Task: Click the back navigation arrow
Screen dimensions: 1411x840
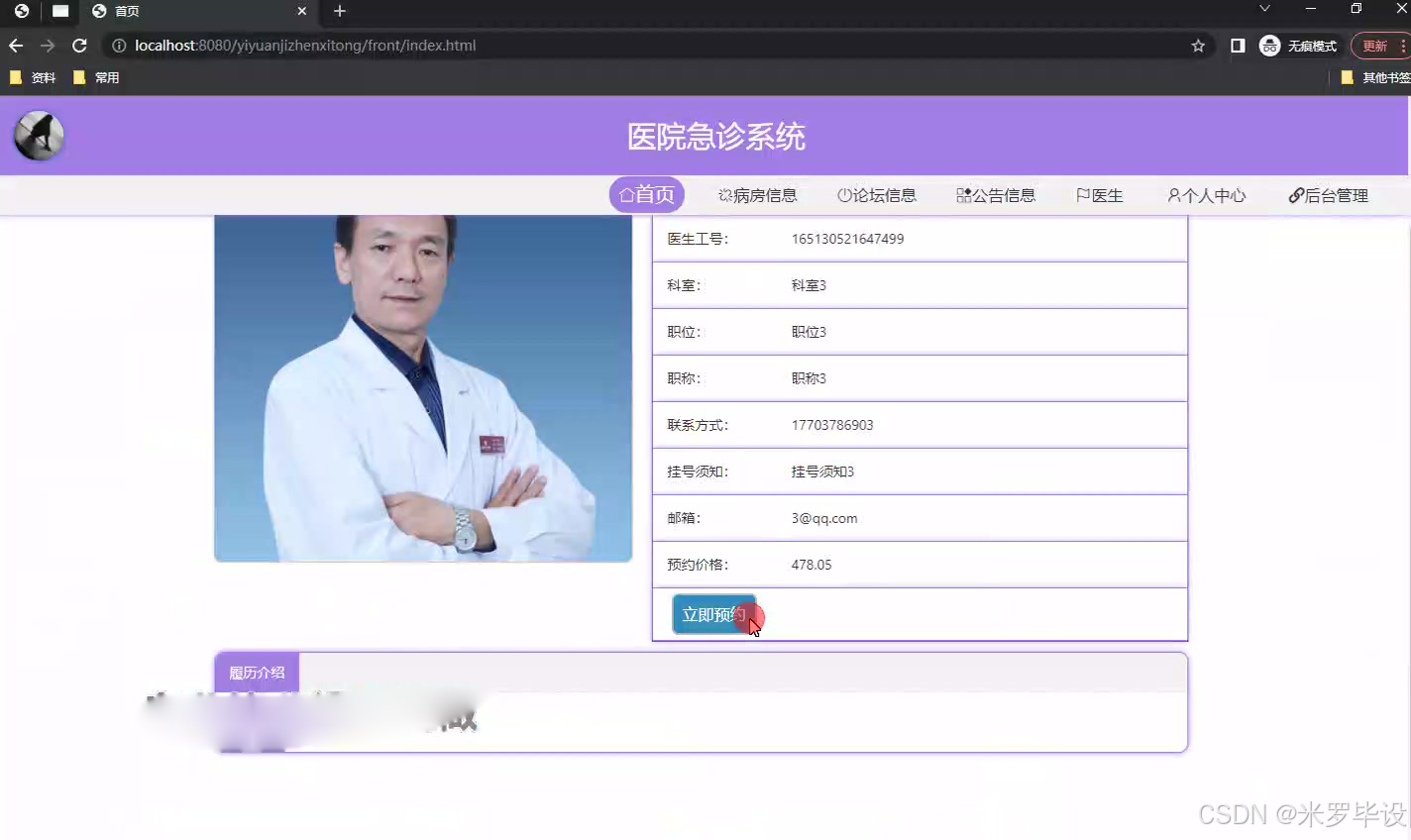Action: (x=15, y=45)
